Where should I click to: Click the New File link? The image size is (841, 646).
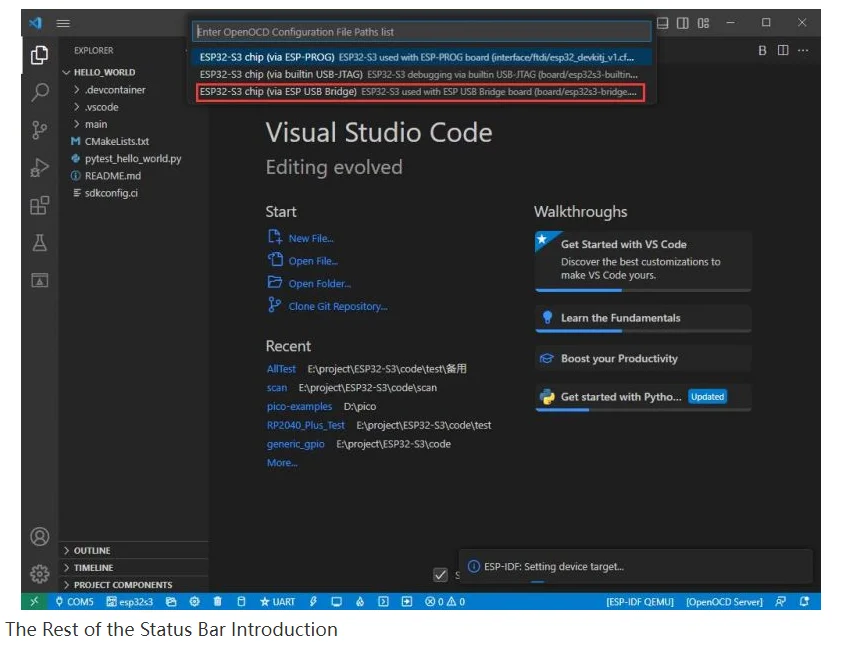click(311, 238)
